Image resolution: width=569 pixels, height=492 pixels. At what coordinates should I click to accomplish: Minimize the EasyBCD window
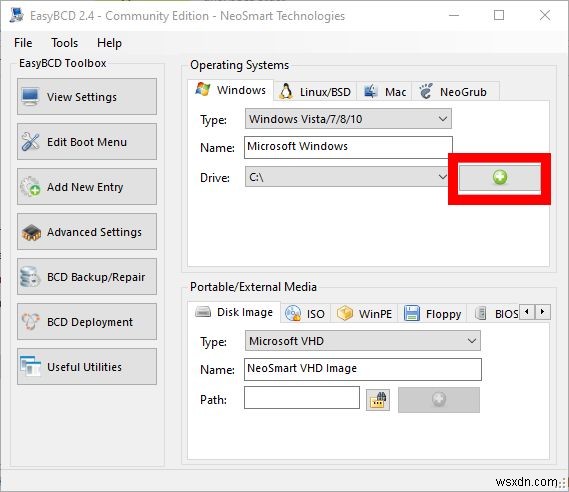[x=454, y=15]
